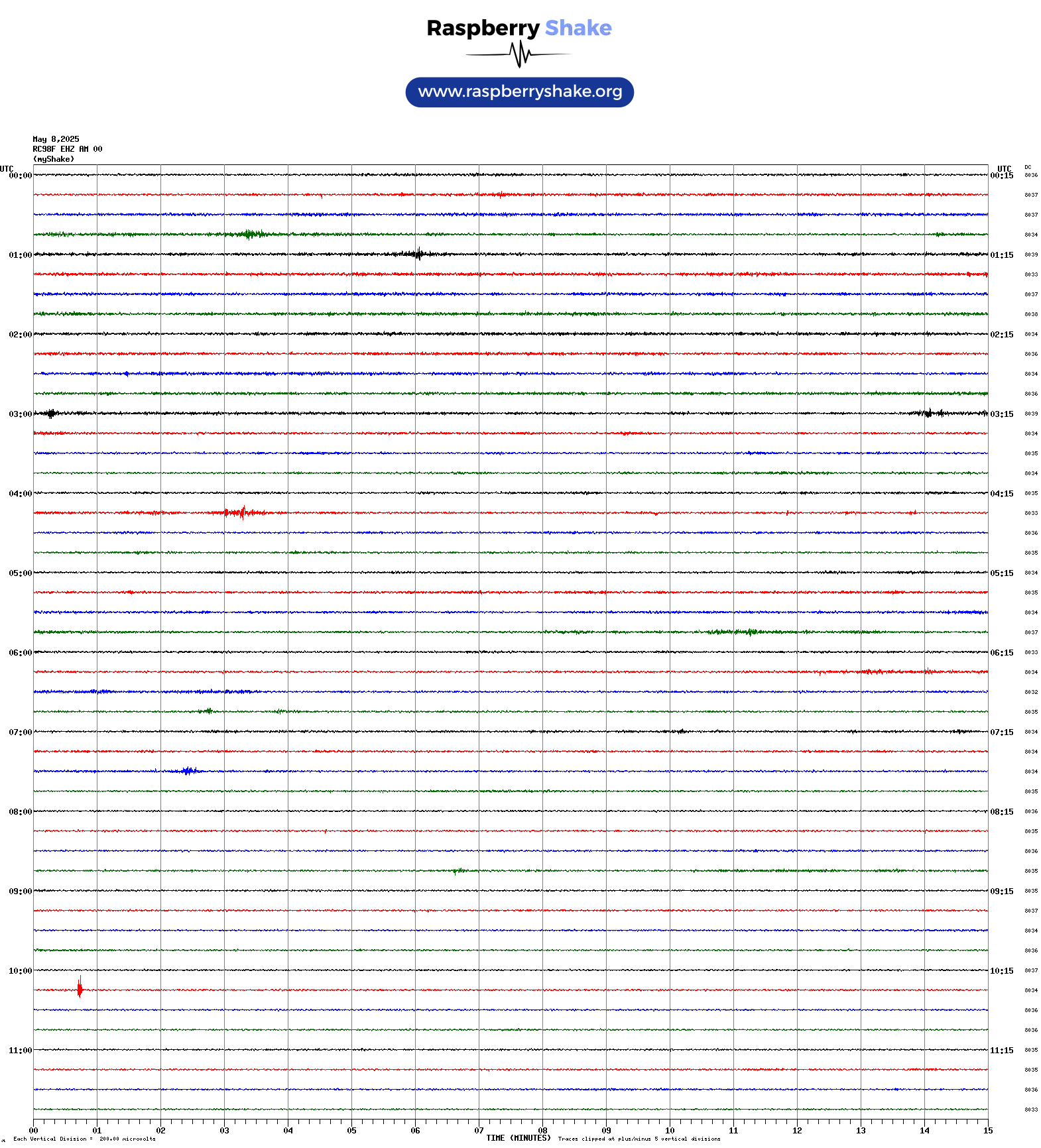Click minute 03 label on bottom axis
Viewport: 1041px width, 1148px height.
click(x=224, y=1131)
